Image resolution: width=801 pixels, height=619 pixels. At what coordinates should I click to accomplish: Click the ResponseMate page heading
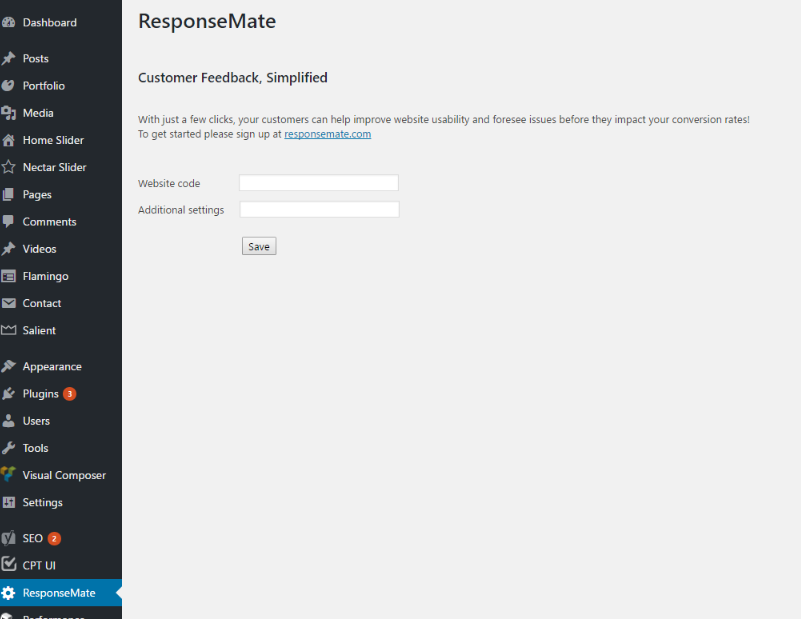(x=207, y=21)
